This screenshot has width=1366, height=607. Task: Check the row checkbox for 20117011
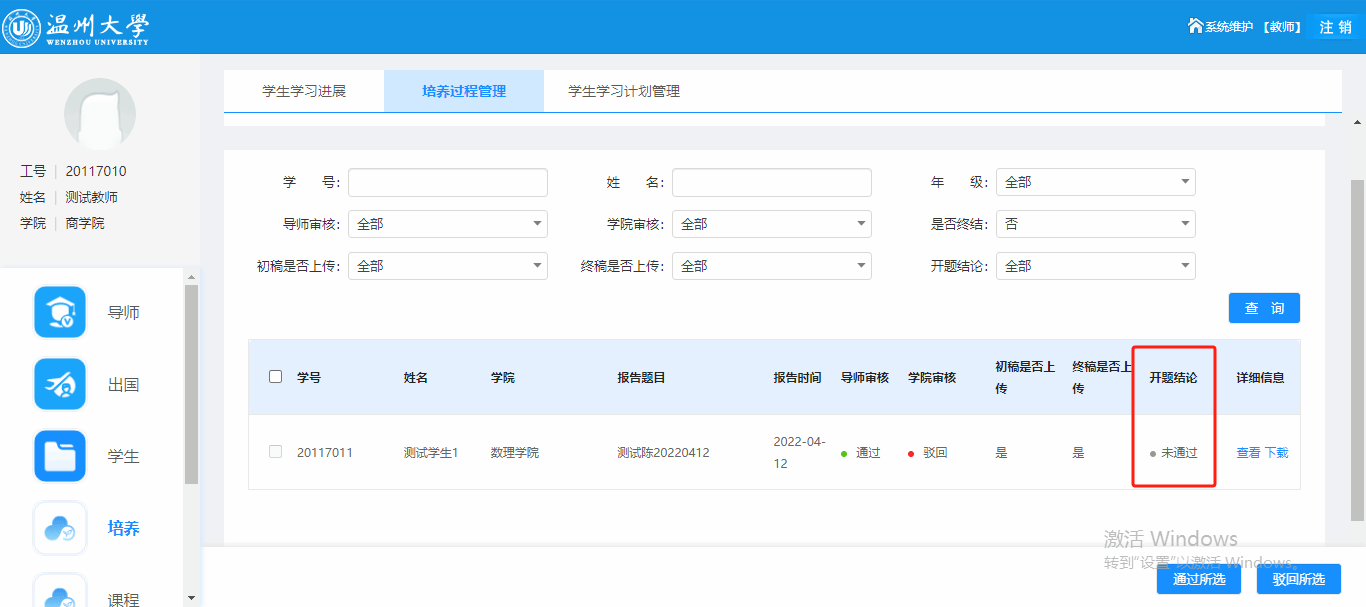[276, 452]
